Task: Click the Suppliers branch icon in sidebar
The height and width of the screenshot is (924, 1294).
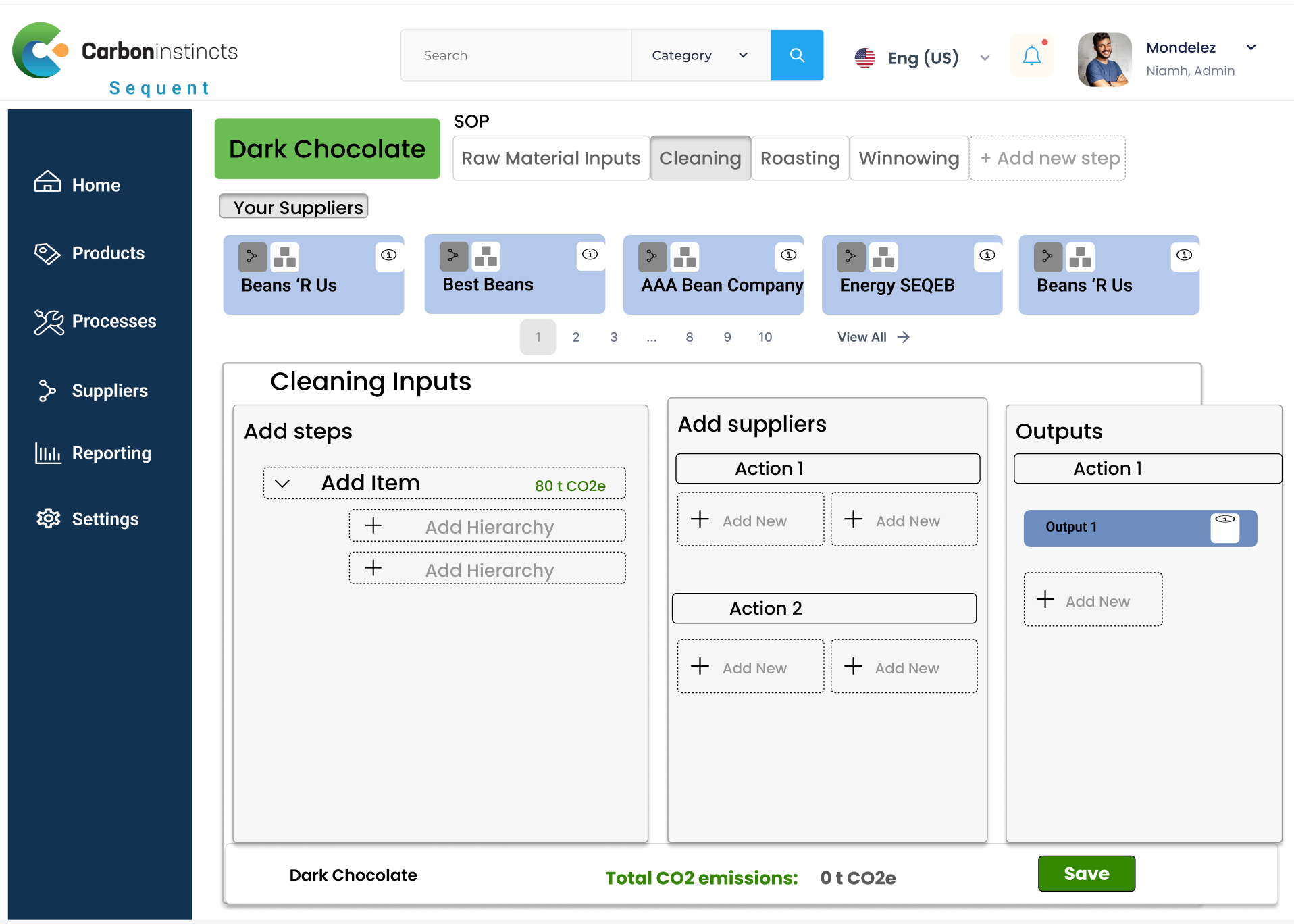Action: (47, 390)
